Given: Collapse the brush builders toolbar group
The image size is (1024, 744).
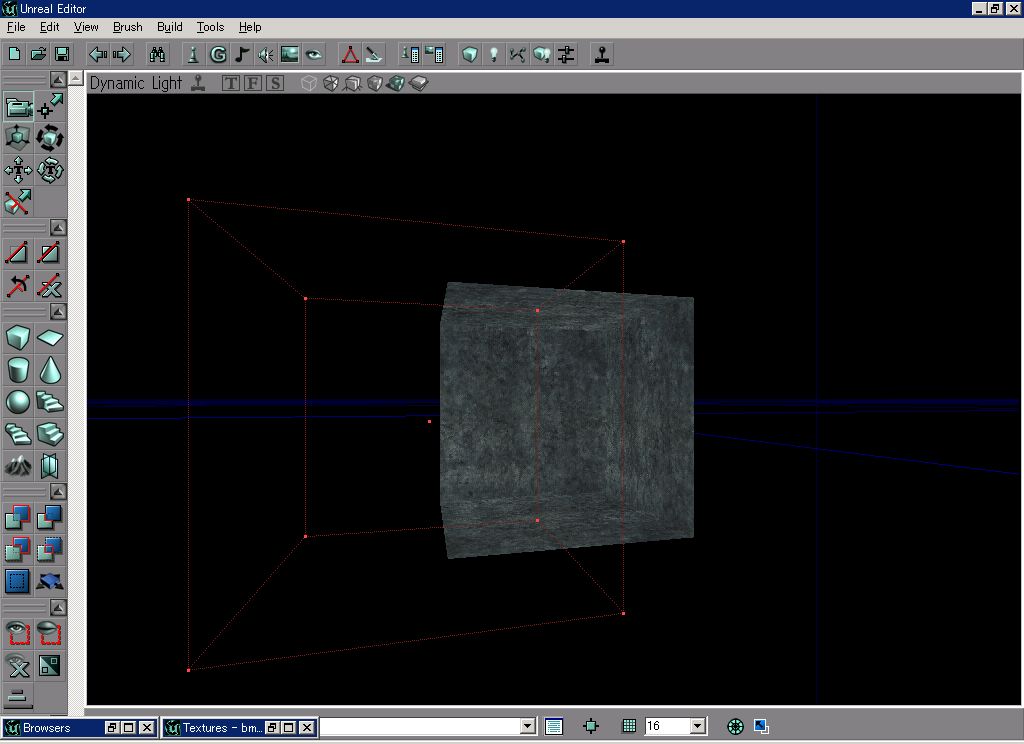Looking at the screenshot, I should point(58,311).
